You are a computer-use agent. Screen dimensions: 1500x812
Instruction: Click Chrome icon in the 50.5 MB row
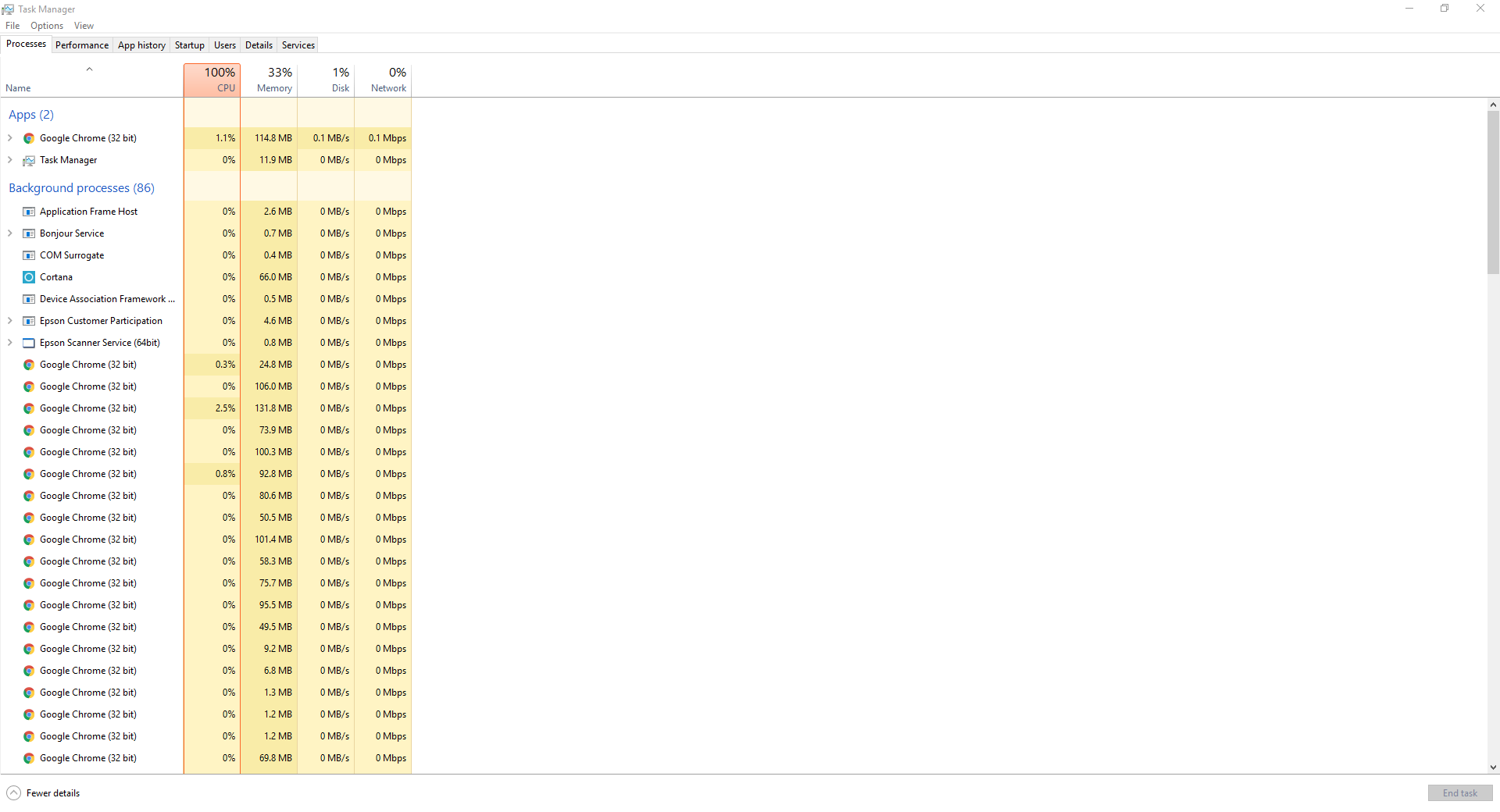coord(29,518)
